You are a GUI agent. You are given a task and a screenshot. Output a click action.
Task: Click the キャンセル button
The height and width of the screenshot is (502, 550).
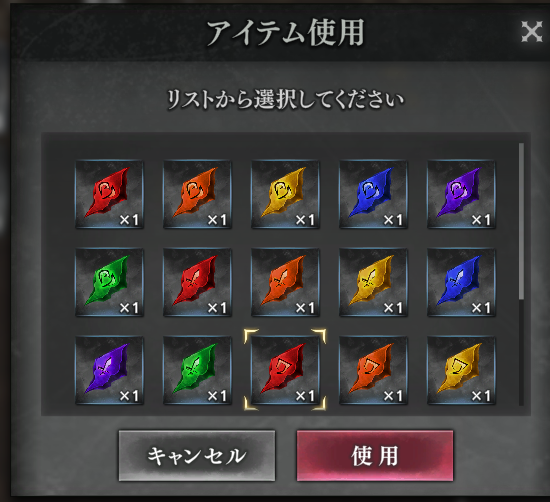pos(197,455)
